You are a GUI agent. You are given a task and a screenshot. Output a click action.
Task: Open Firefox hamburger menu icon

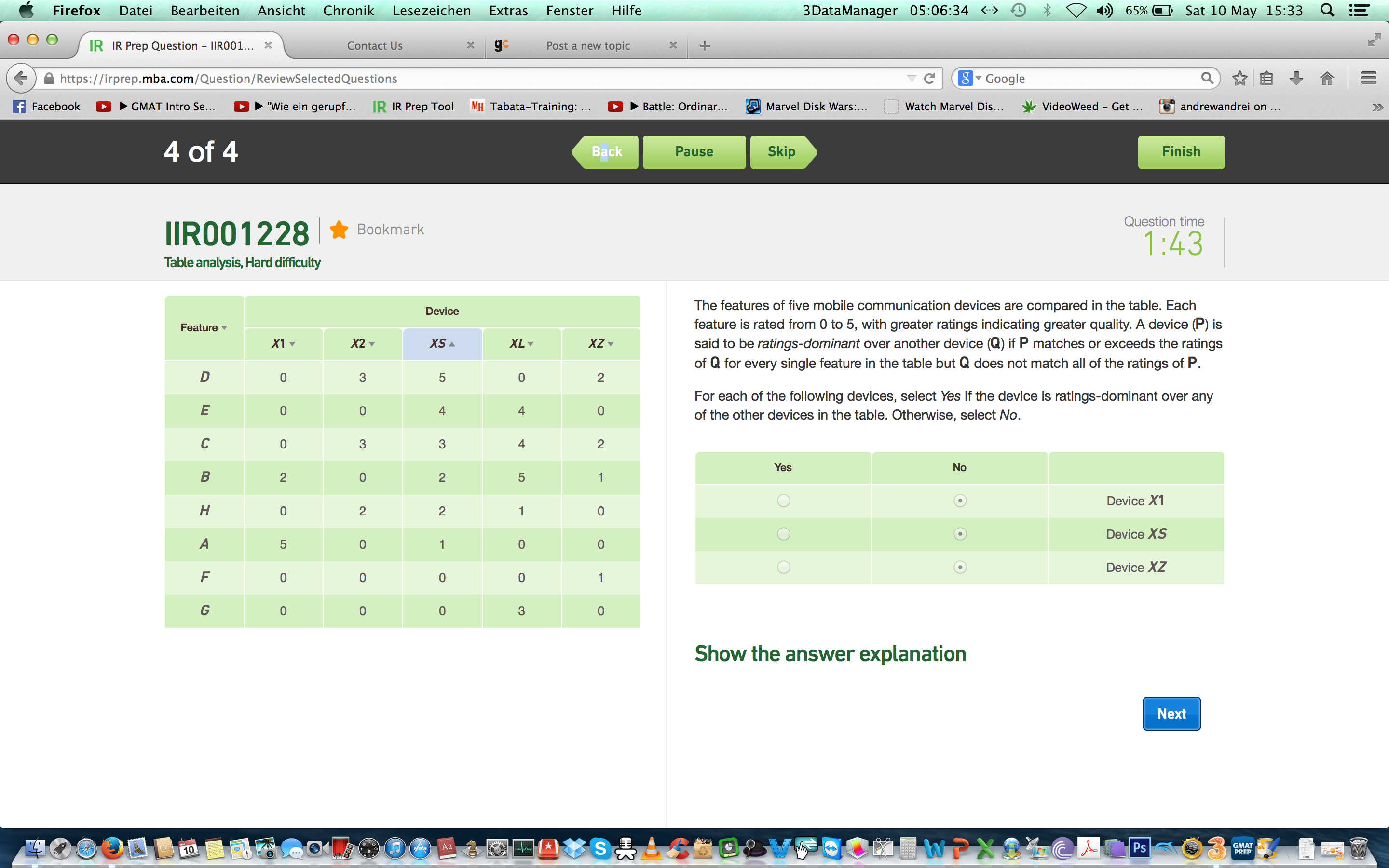[x=1368, y=79]
